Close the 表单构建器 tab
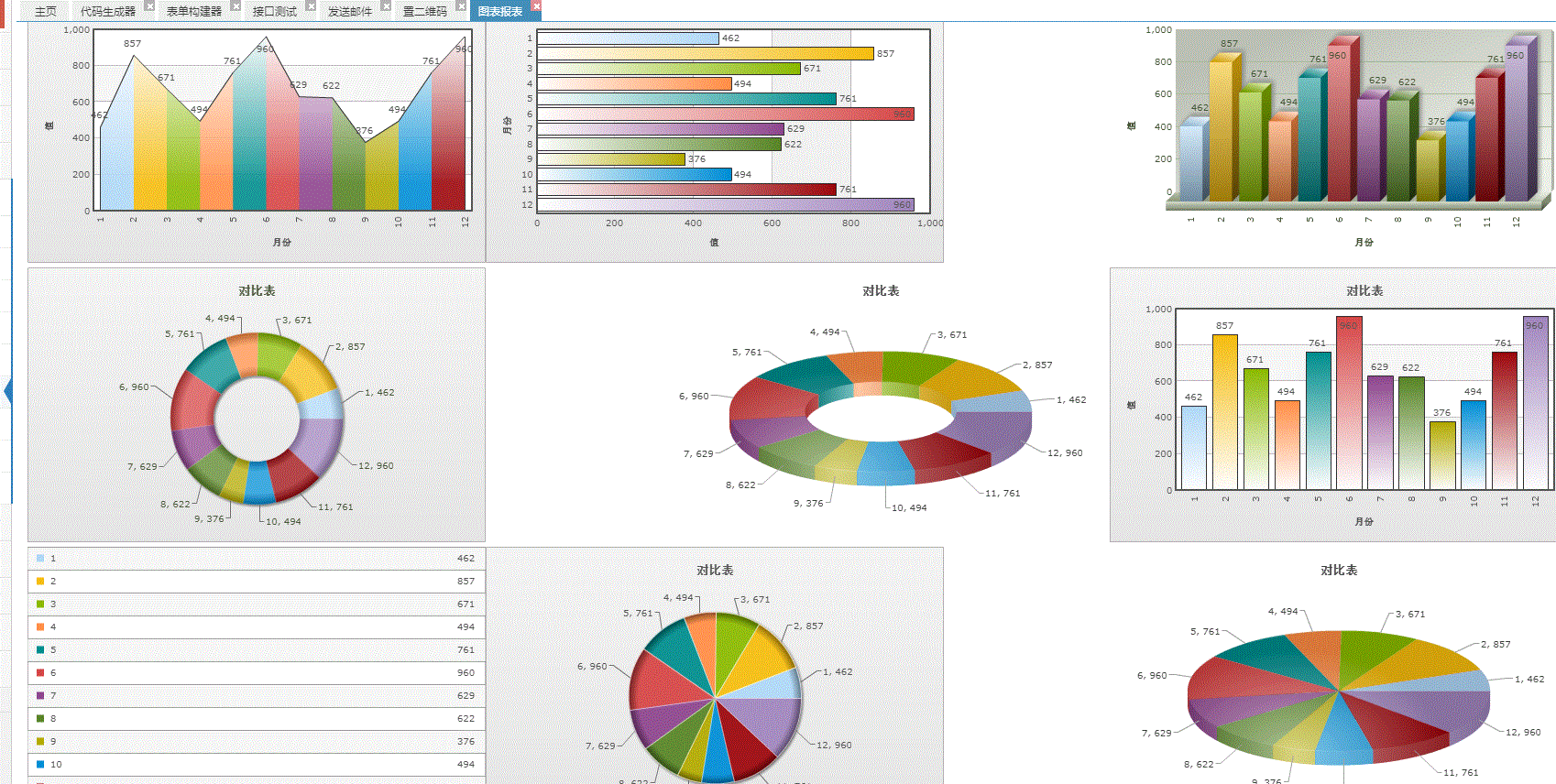The image size is (1556, 784). click(236, 6)
